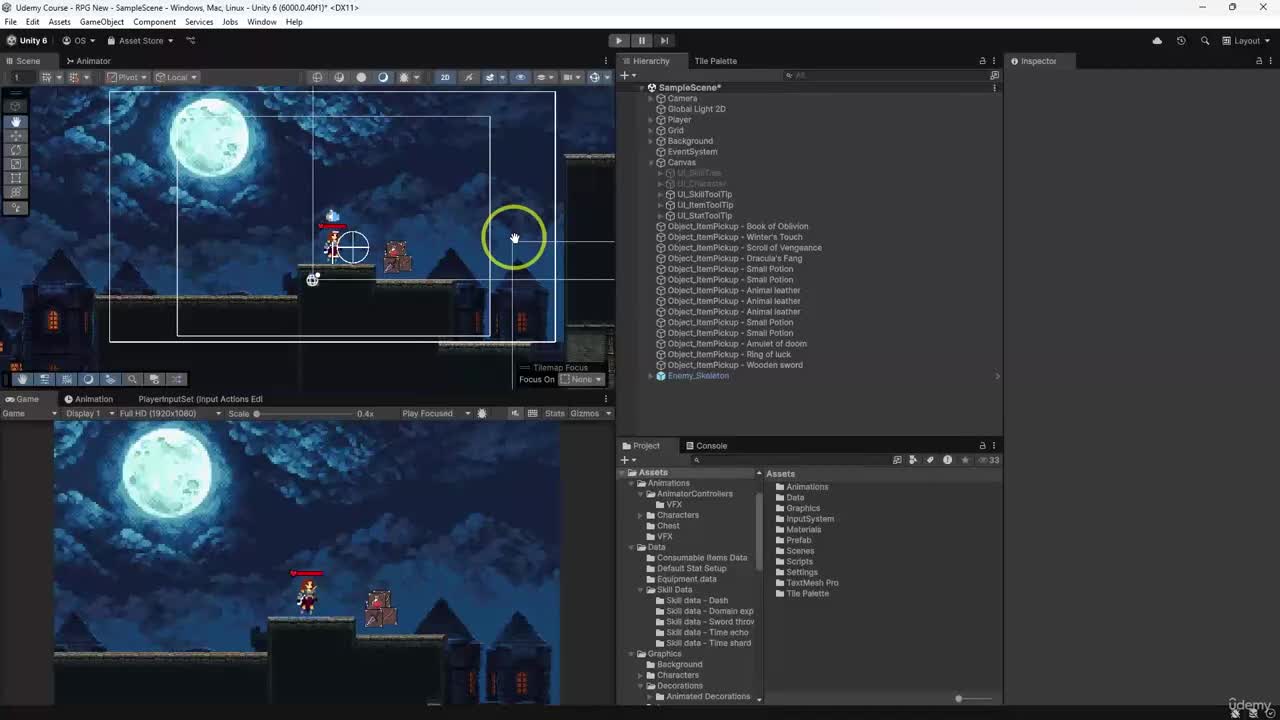Open the cloud services icon
This screenshot has height=720, width=1280.
[x=1157, y=41]
